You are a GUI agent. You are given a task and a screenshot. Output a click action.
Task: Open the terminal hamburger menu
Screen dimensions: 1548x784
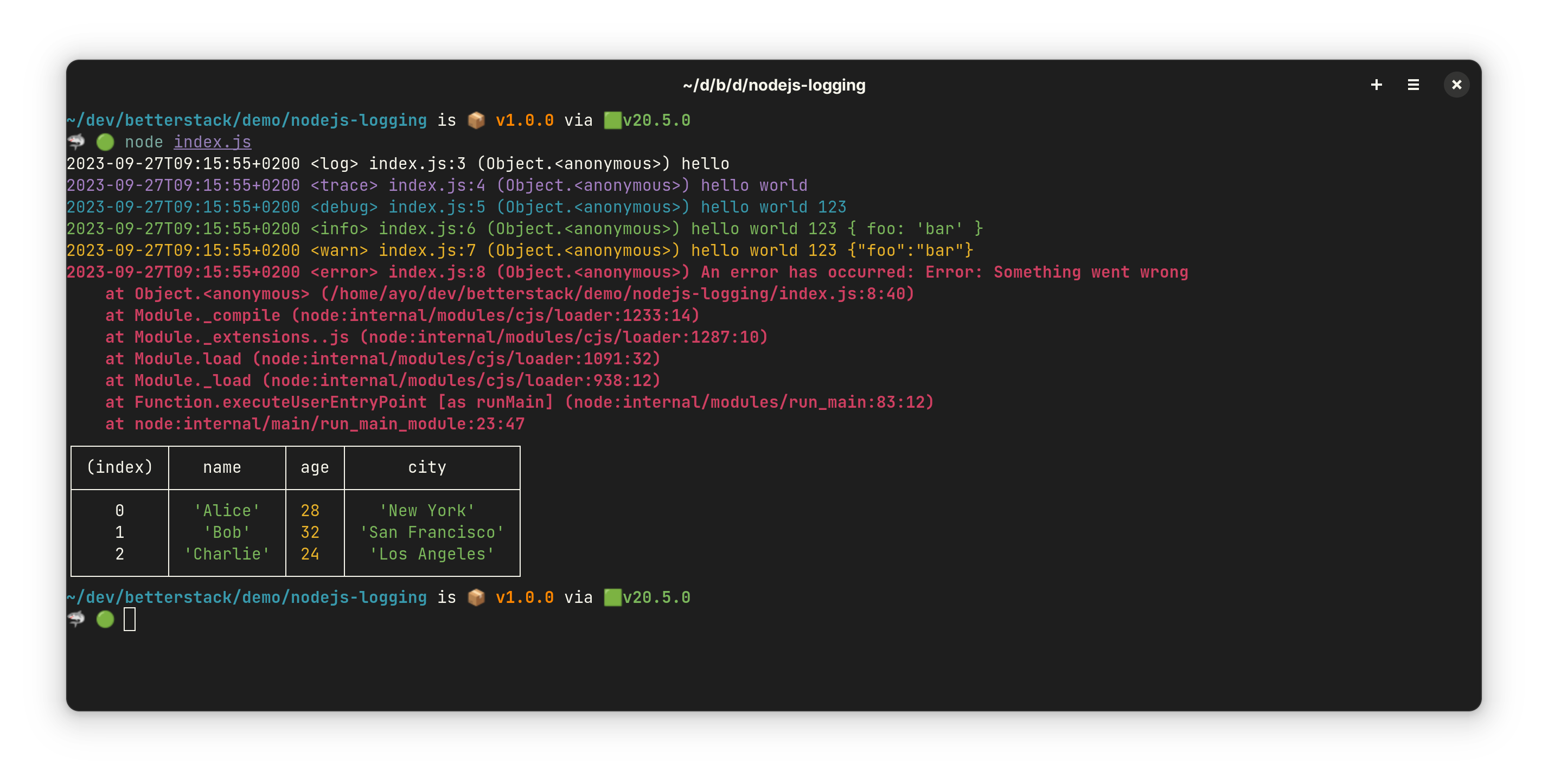1413,85
